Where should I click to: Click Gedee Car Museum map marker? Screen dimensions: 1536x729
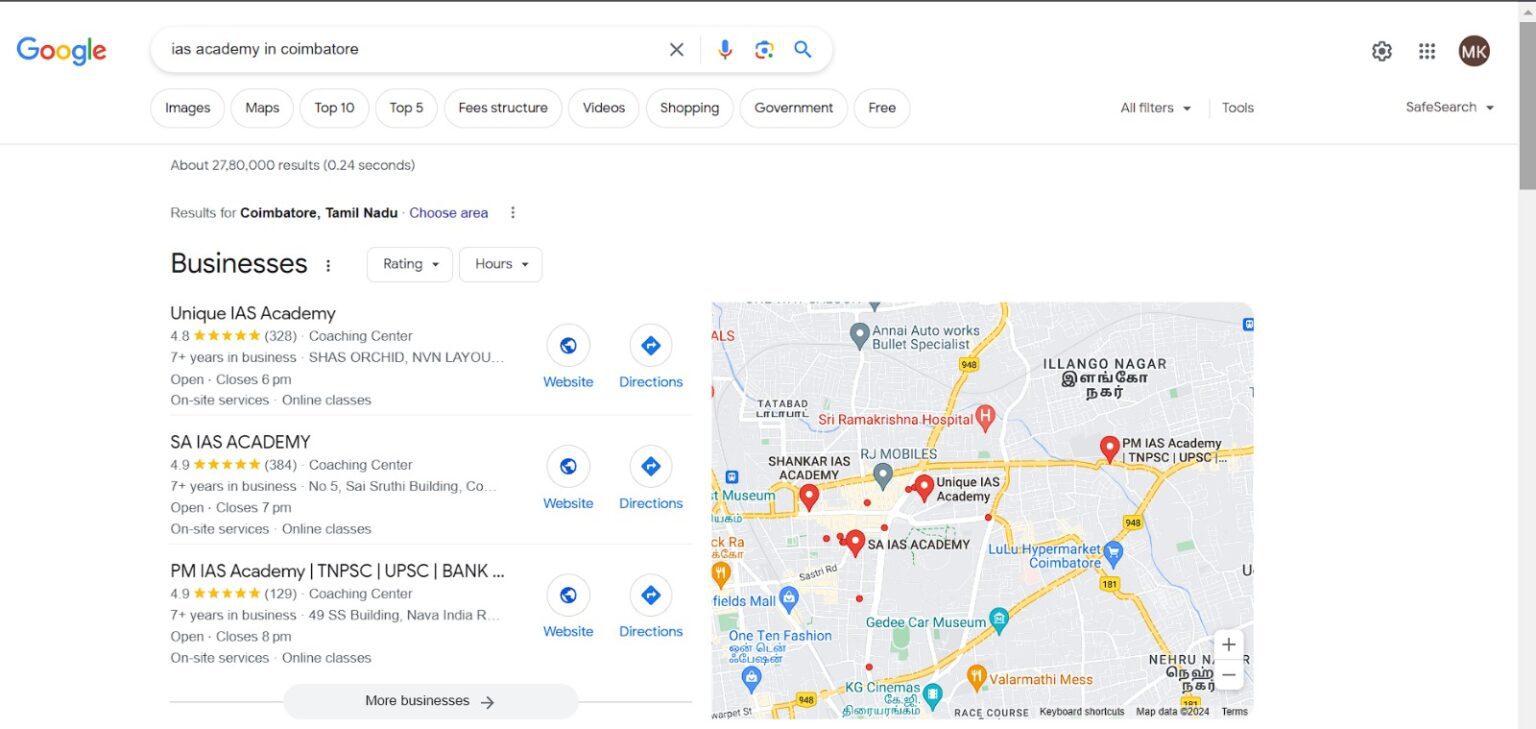(x=999, y=621)
